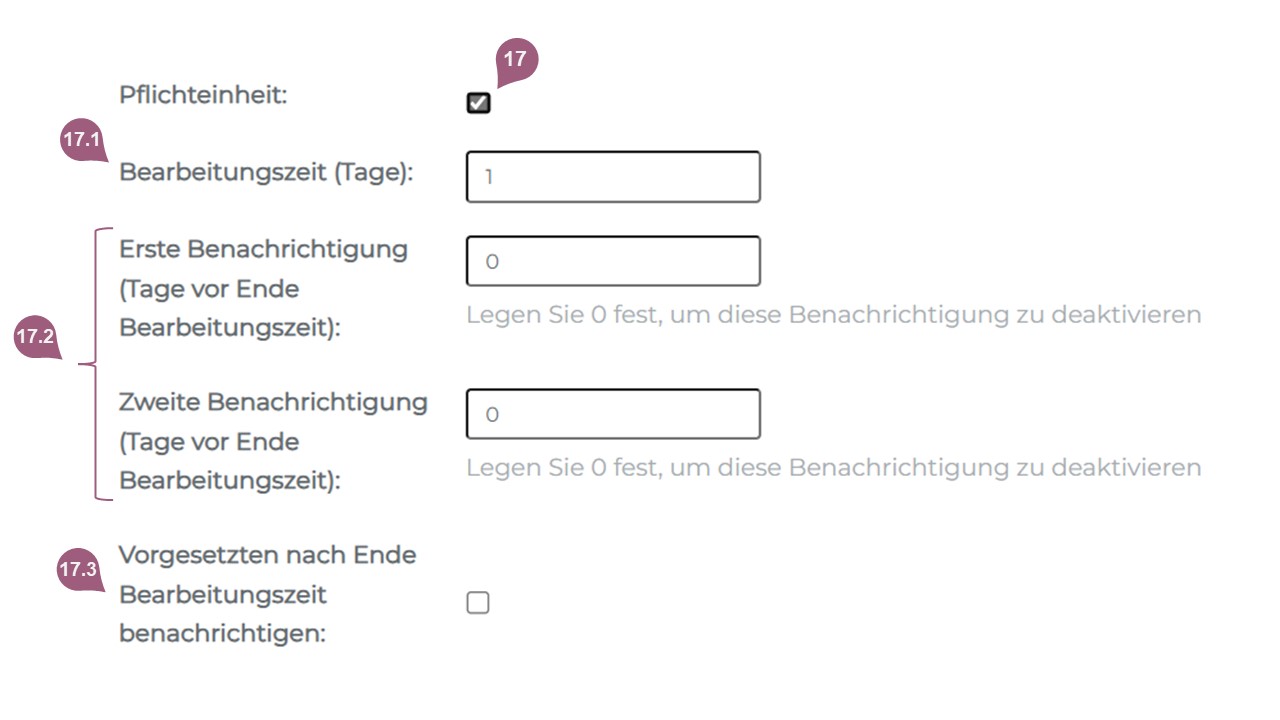The width and height of the screenshot is (1280, 720).
Task: Click the 'benachrichtigen:' label line
Action: 222,635
